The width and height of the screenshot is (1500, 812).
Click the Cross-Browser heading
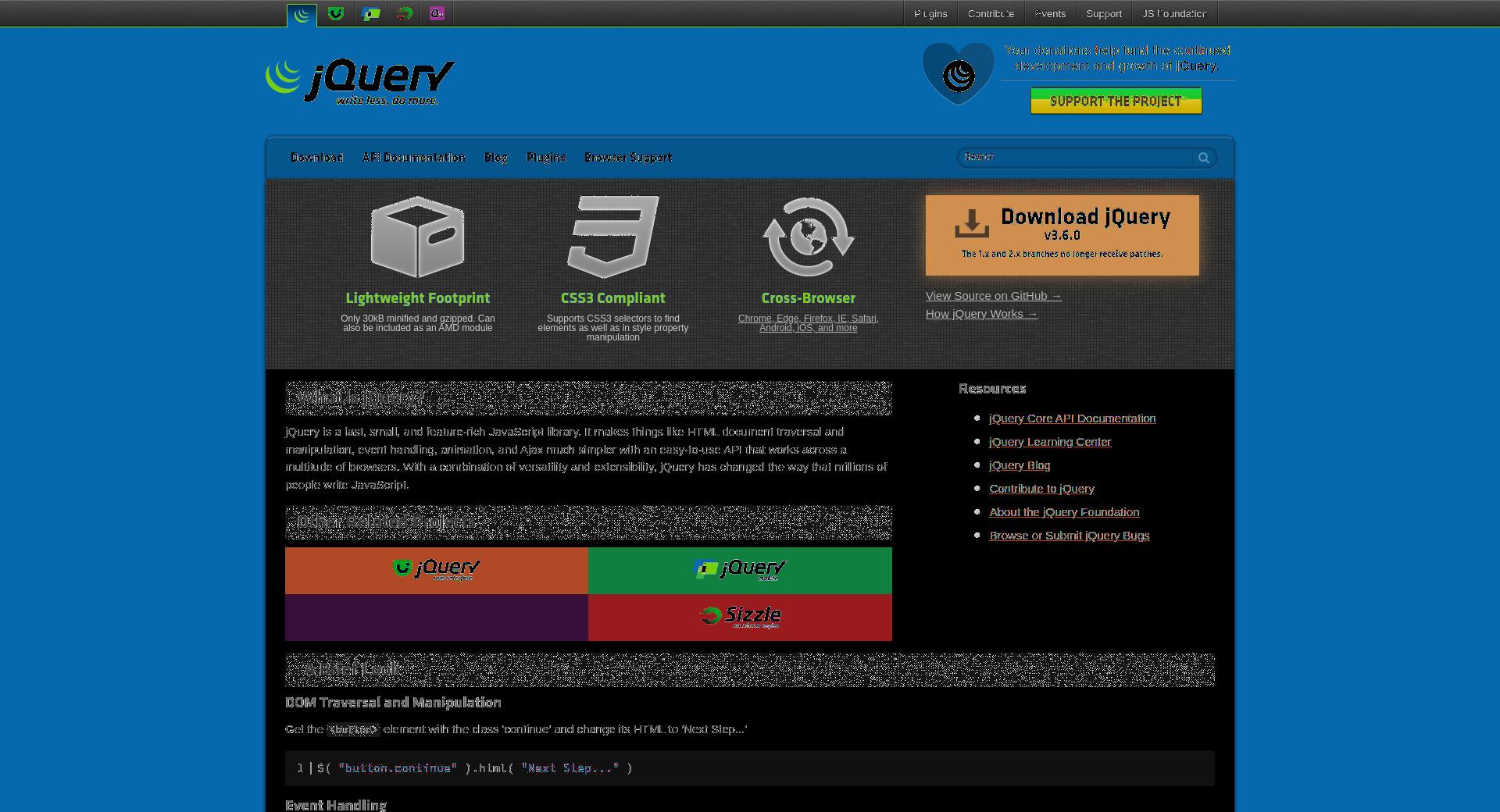coord(809,298)
